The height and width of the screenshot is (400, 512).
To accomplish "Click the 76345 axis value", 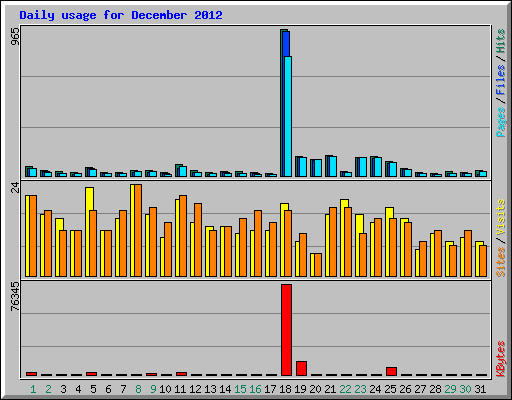I will pyautogui.click(x=15, y=296).
